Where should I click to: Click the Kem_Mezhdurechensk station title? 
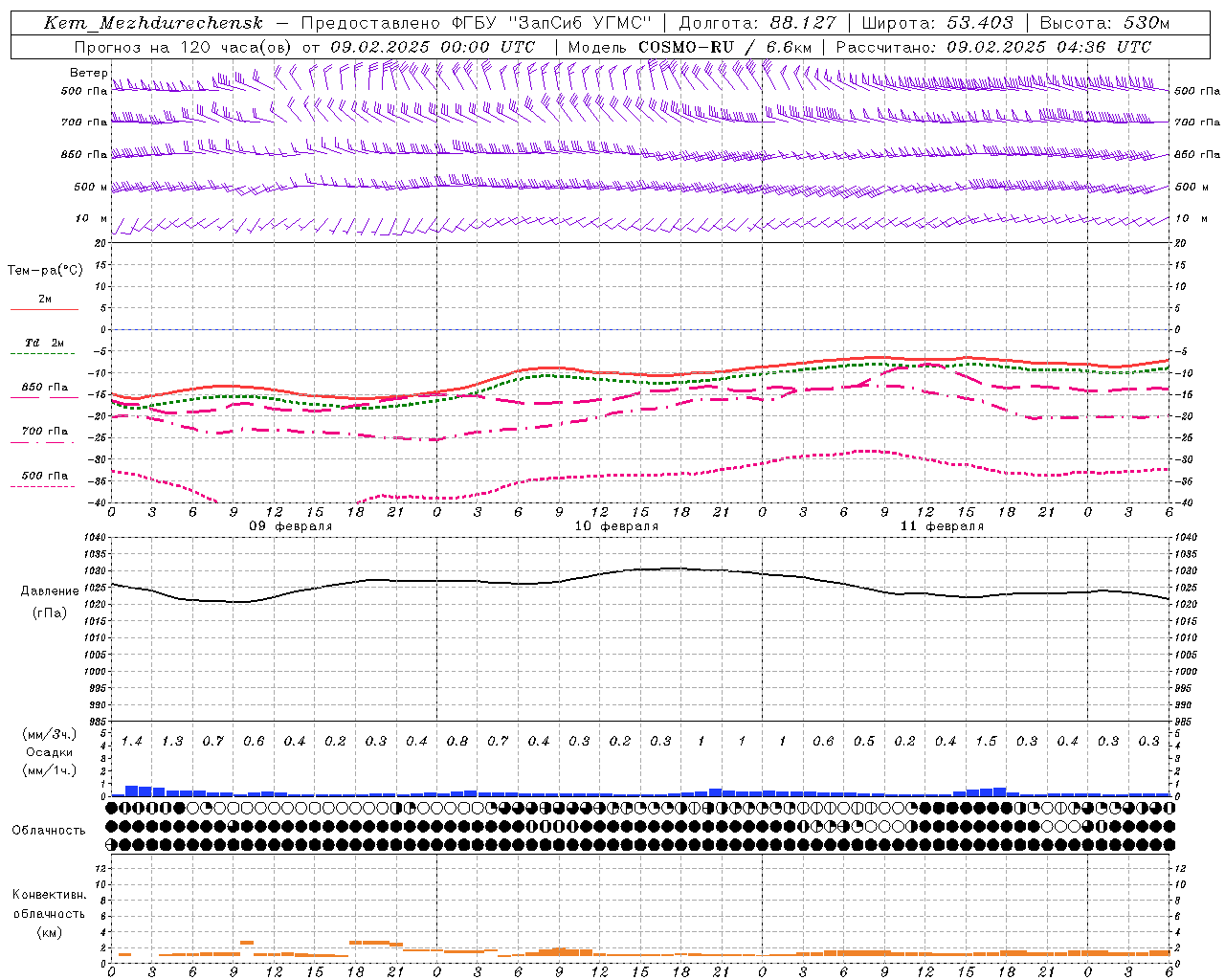(153, 23)
